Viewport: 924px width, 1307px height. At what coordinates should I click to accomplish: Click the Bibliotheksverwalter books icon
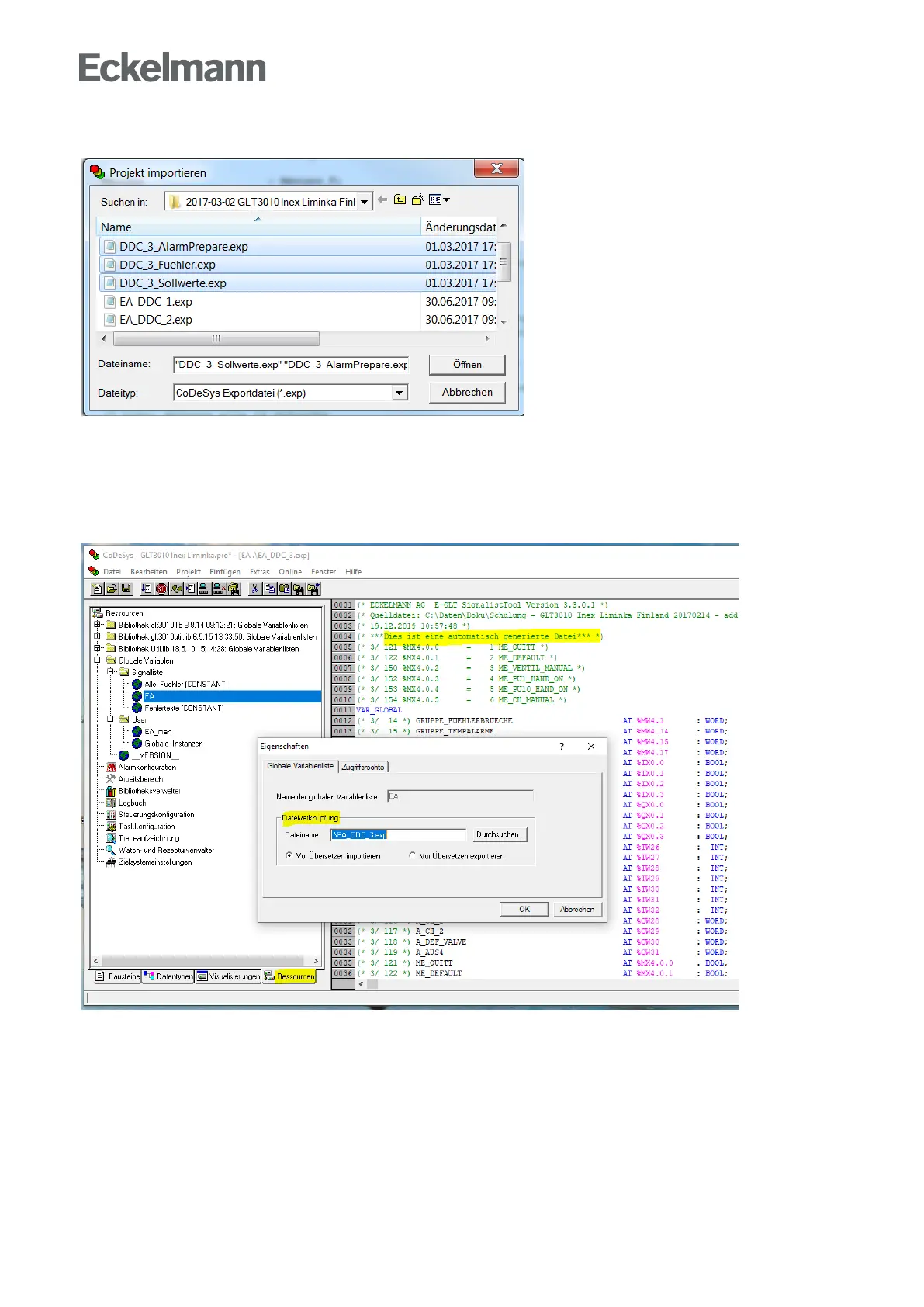[x=111, y=791]
